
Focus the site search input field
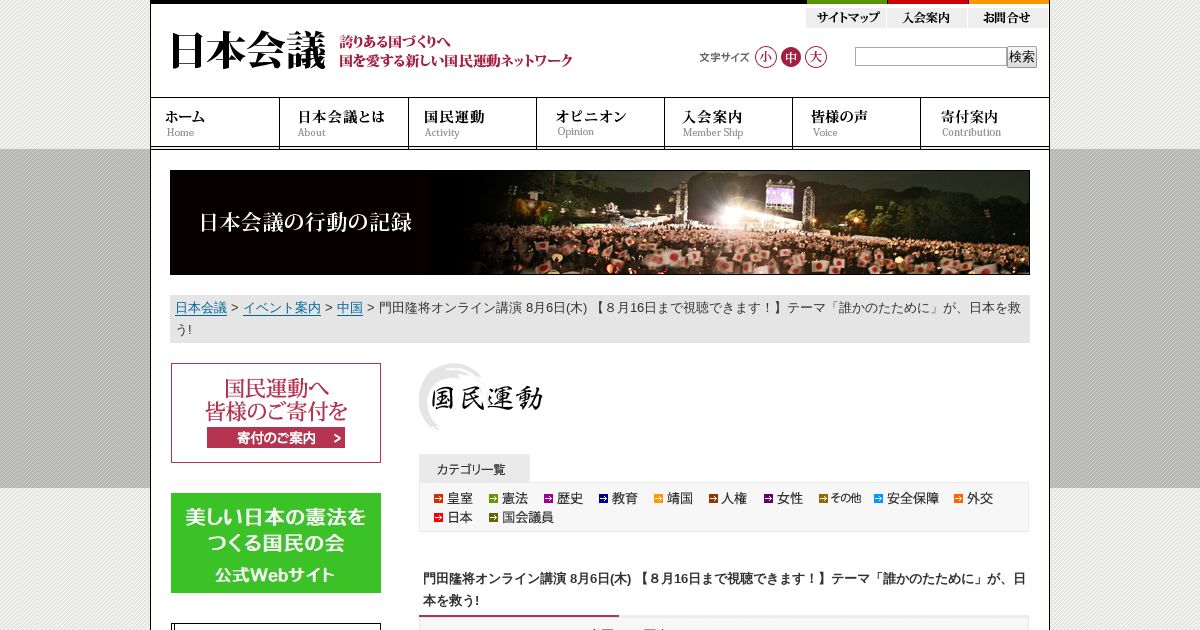930,57
